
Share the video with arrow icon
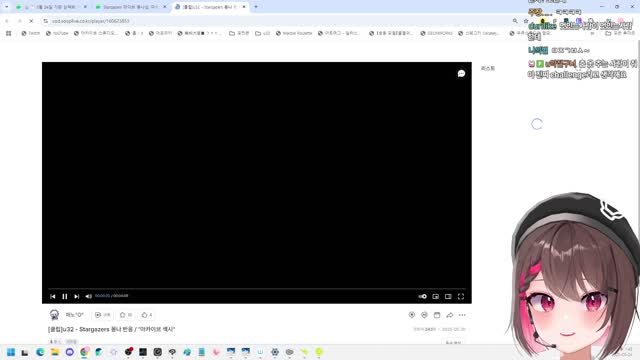449,315
